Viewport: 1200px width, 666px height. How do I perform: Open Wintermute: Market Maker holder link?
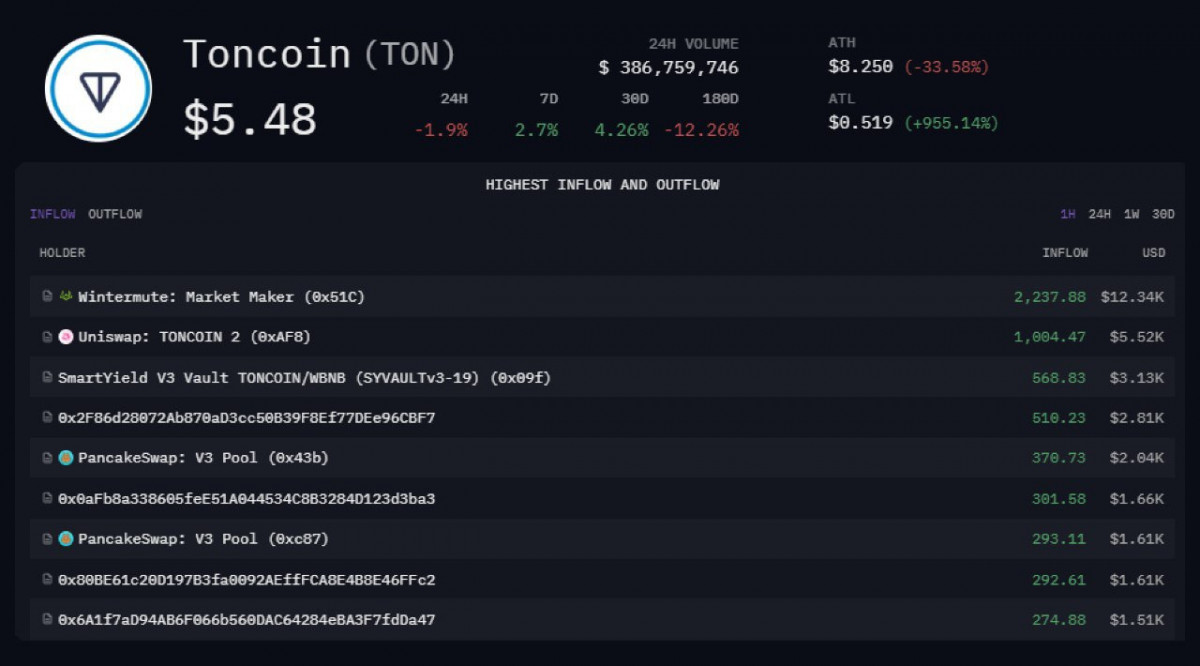click(221, 297)
